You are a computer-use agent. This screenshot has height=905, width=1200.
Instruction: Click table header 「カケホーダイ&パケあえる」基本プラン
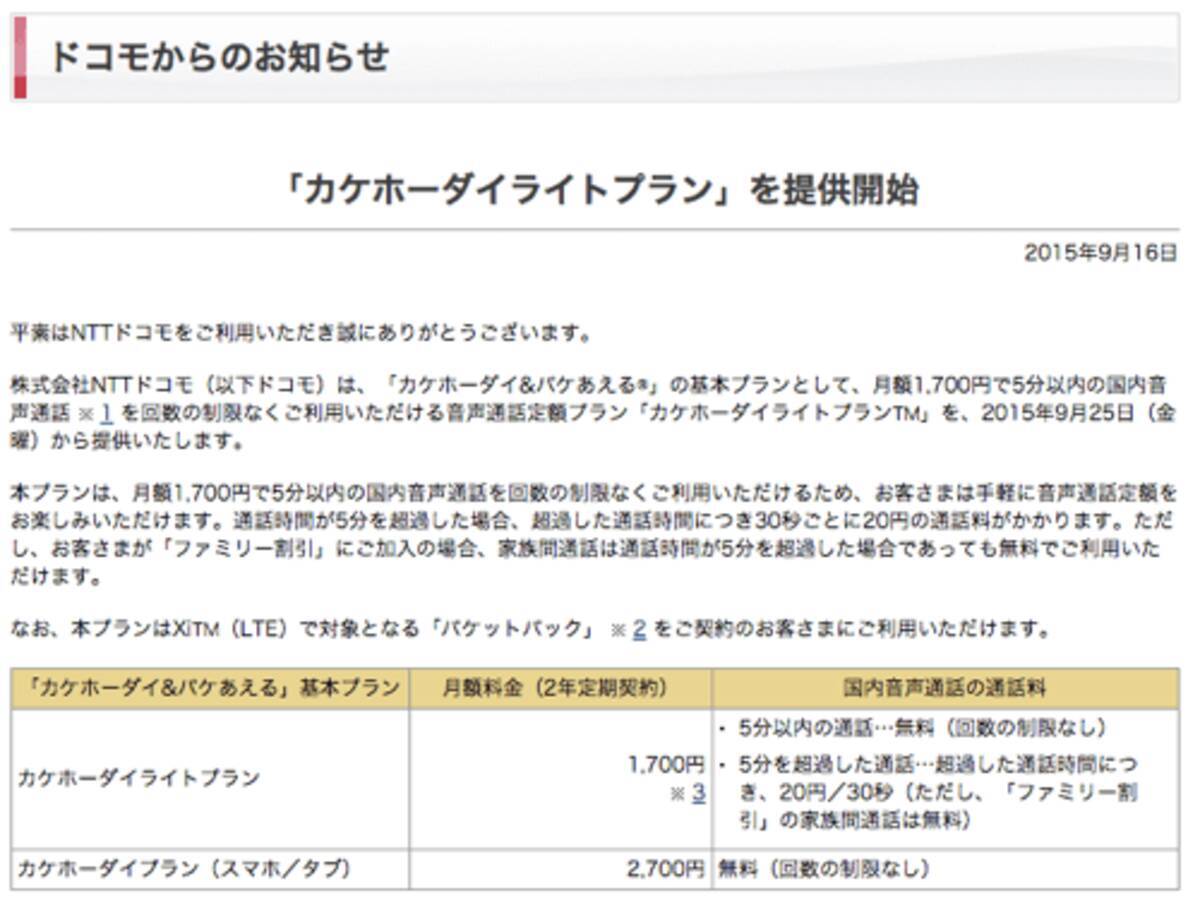coord(209,688)
